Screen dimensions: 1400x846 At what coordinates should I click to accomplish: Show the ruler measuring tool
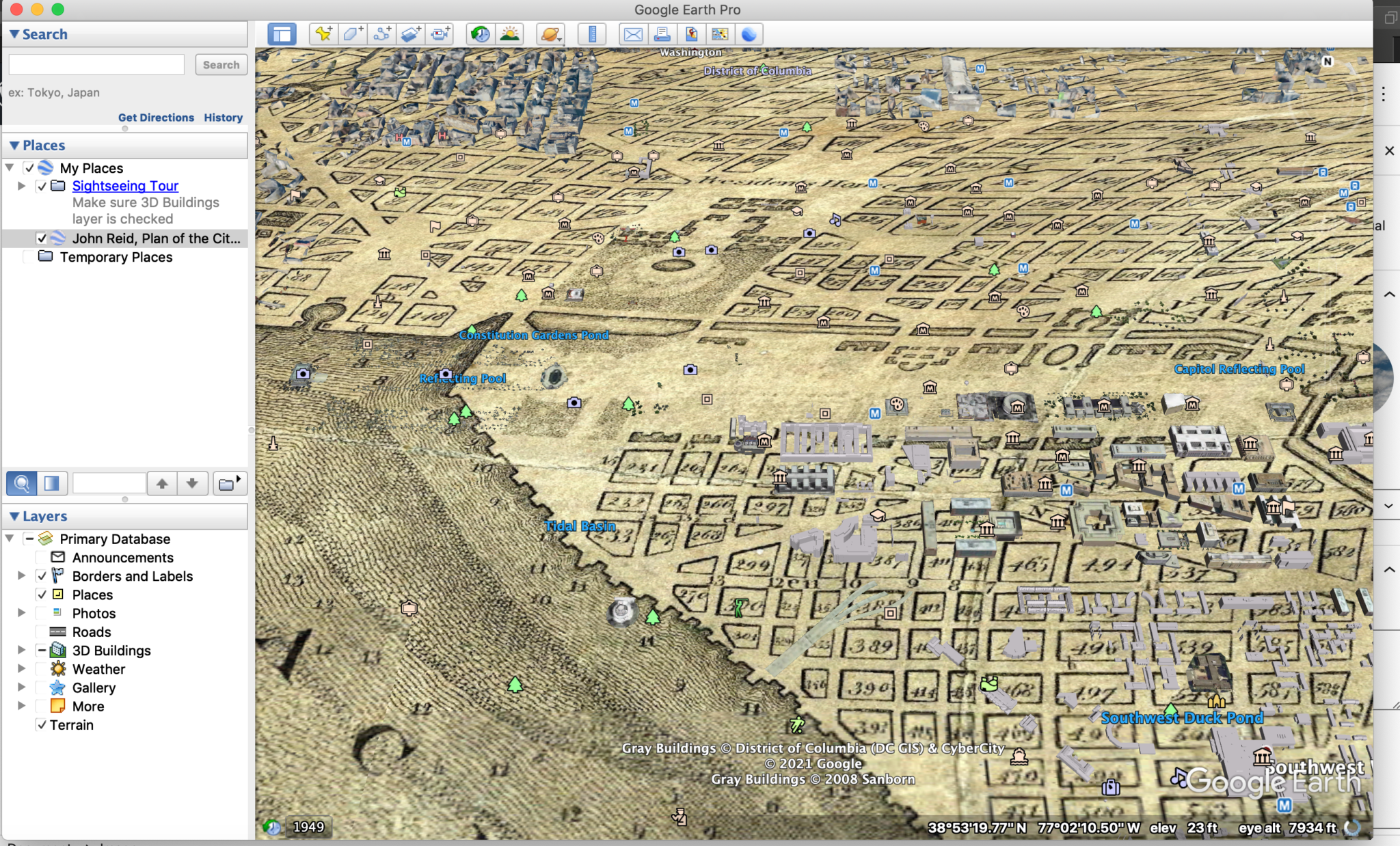(592, 33)
